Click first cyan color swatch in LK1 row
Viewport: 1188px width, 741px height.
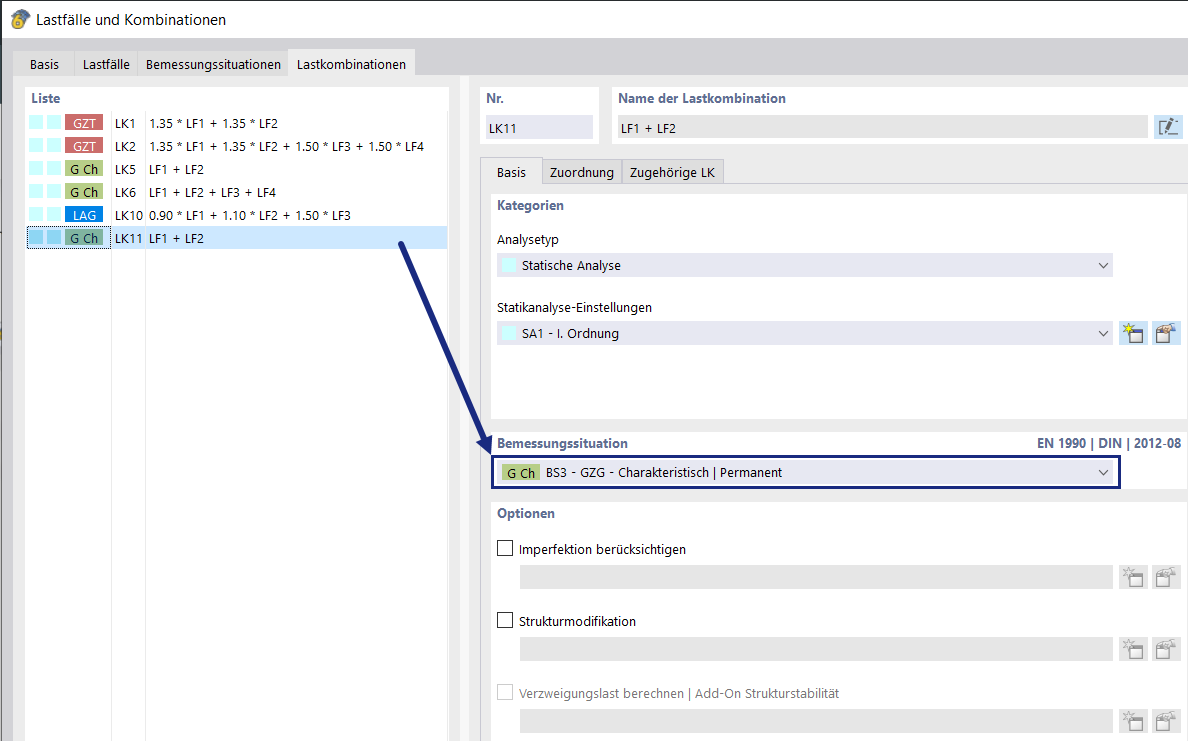tap(36, 123)
